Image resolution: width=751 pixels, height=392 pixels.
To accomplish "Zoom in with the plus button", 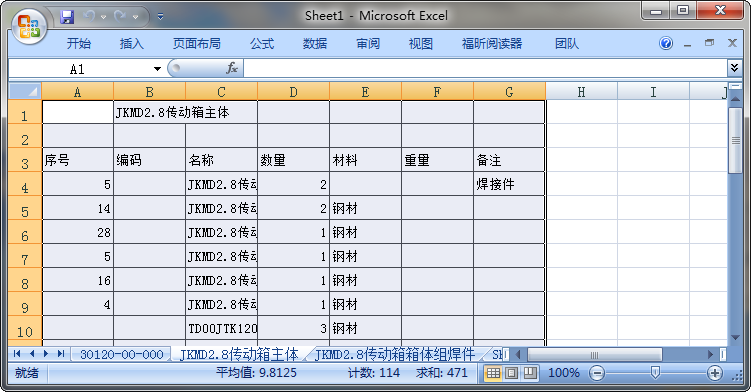I will [715, 373].
